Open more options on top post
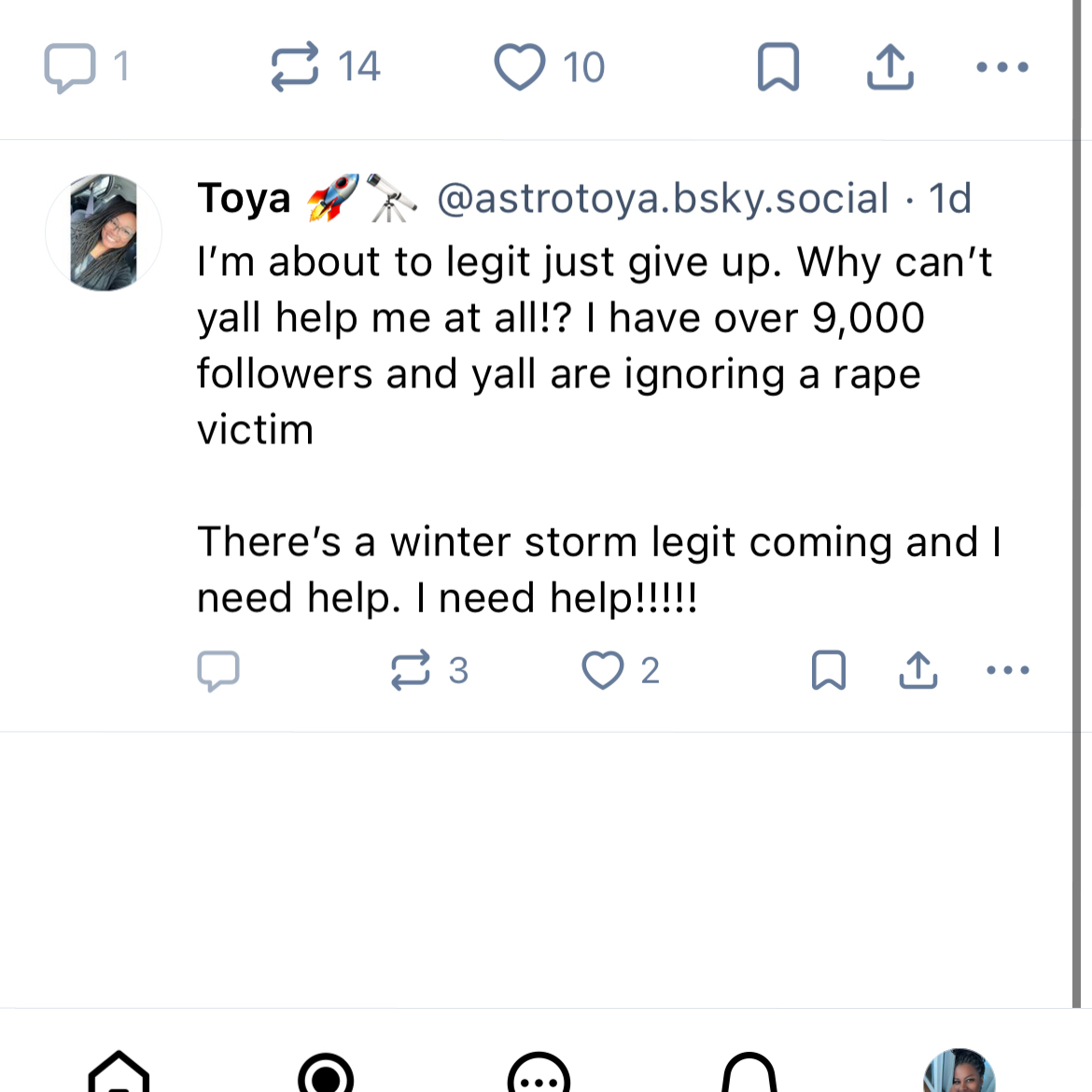Screen dimensions: 1092x1092 (1002, 67)
